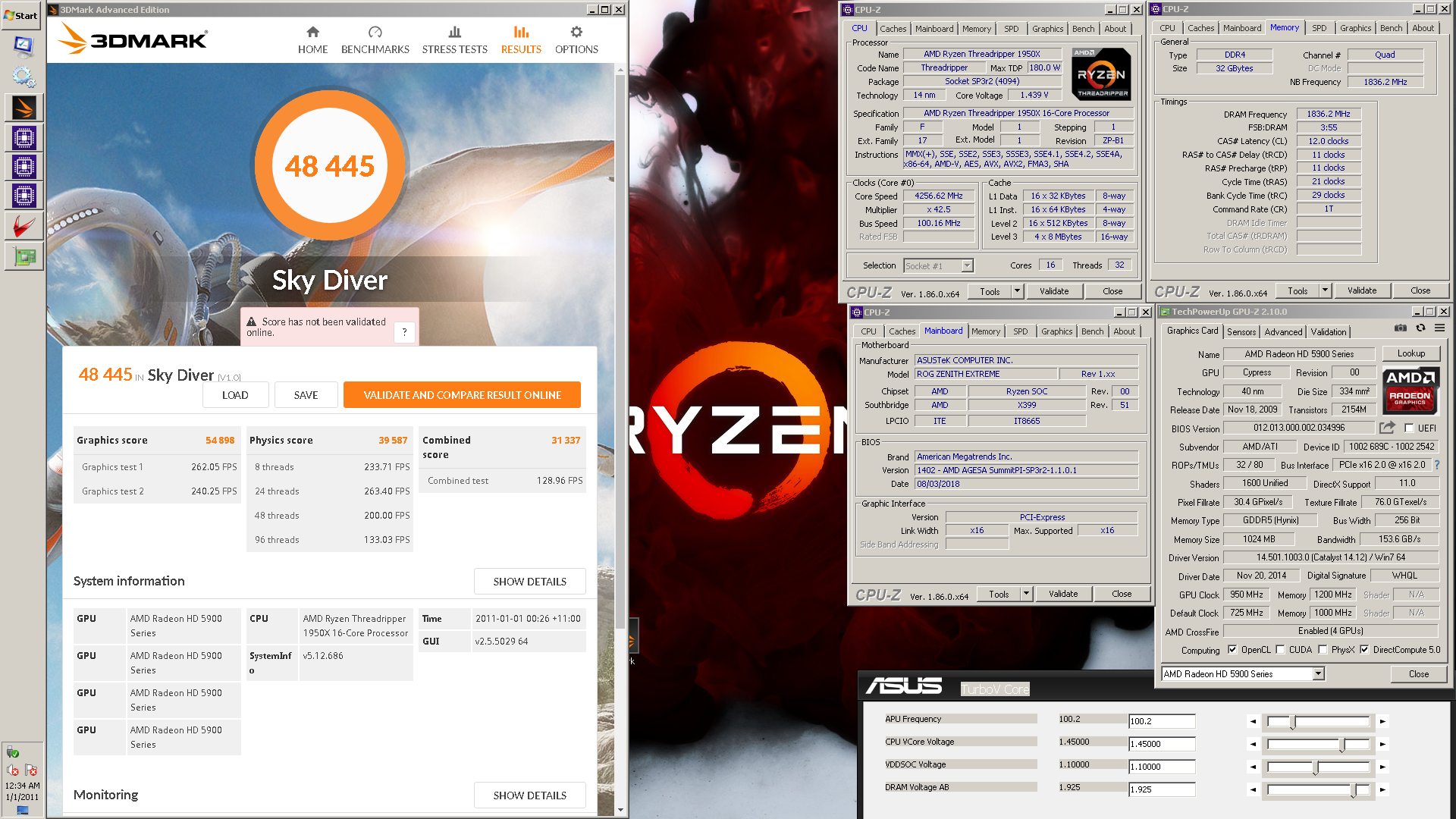Click APU Frequency decrease arrow in TurboV

click(x=1253, y=721)
